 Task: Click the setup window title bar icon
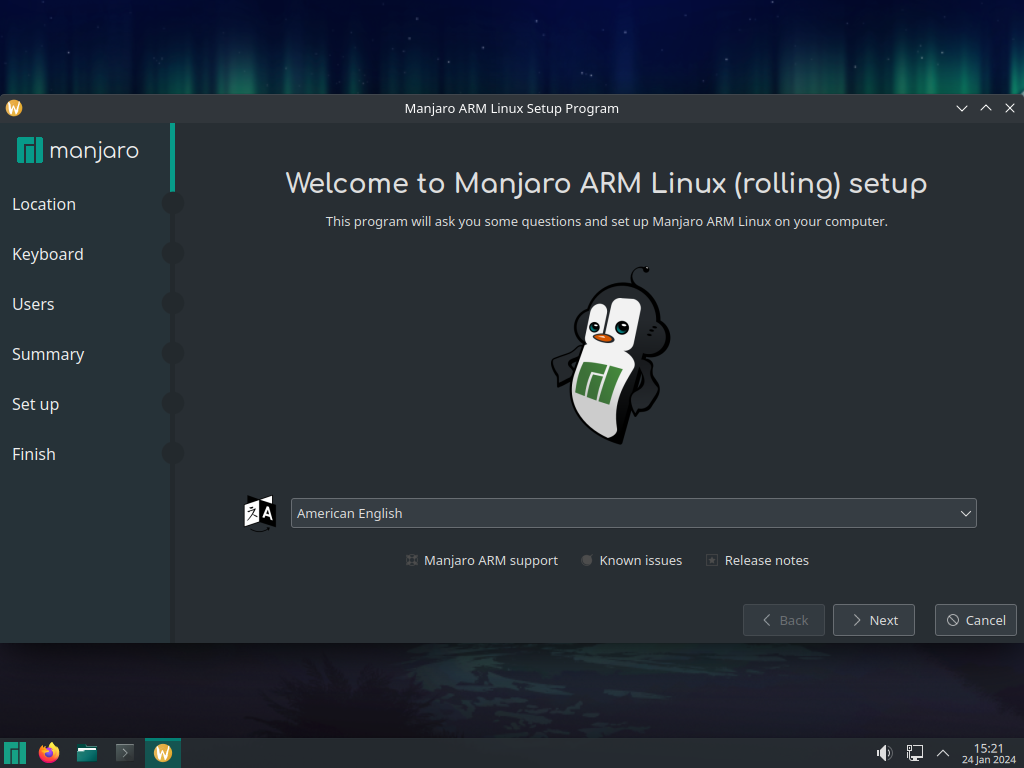14,108
